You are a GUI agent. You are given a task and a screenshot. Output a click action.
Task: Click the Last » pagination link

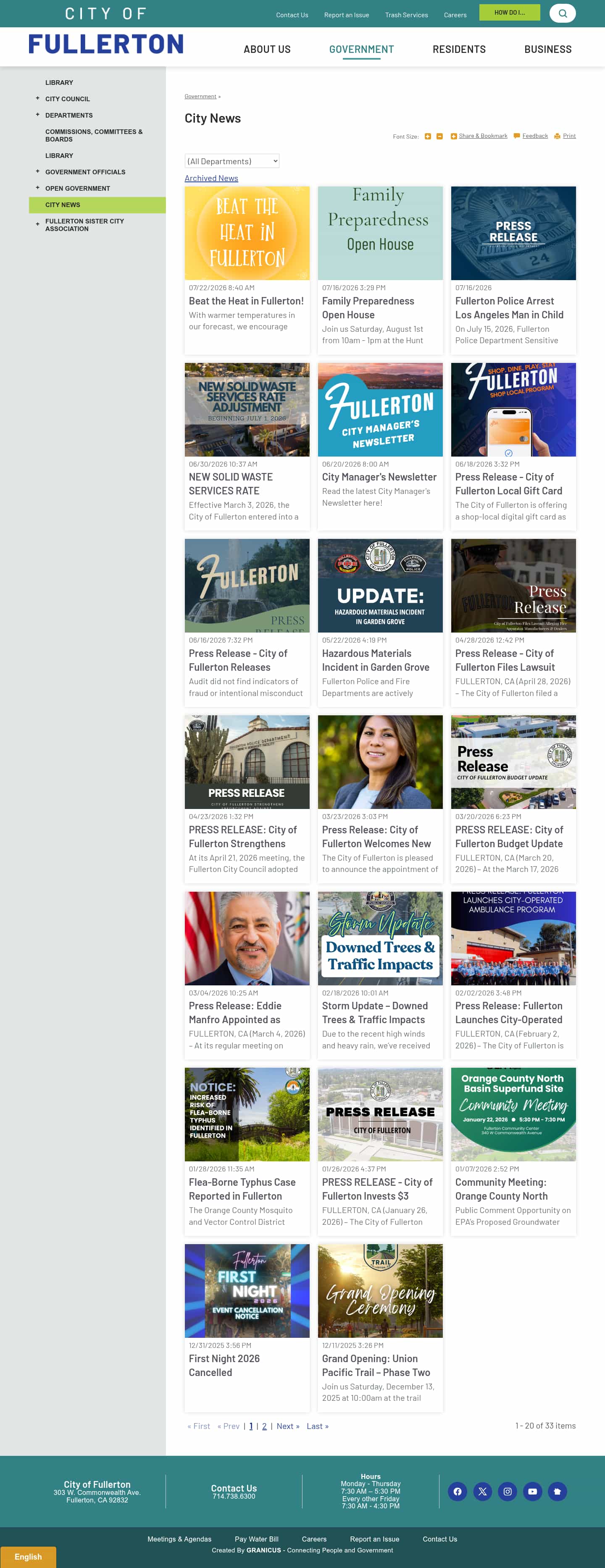pos(318,1426)
